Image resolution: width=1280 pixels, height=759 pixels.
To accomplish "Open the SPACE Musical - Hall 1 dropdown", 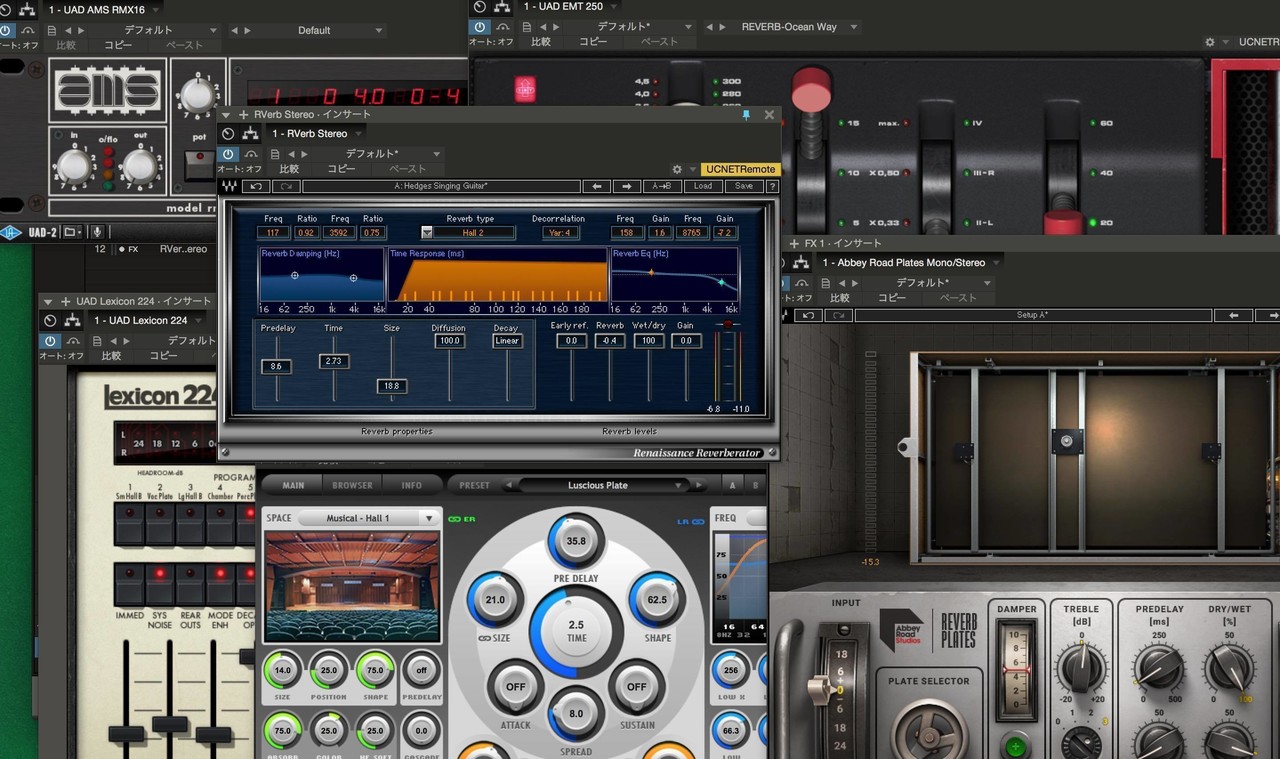I will [x=369, y=518].
